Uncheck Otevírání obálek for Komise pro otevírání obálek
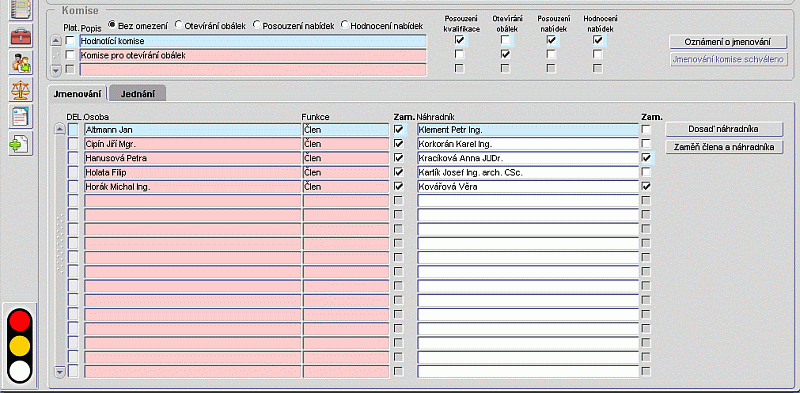 point(505,54)
